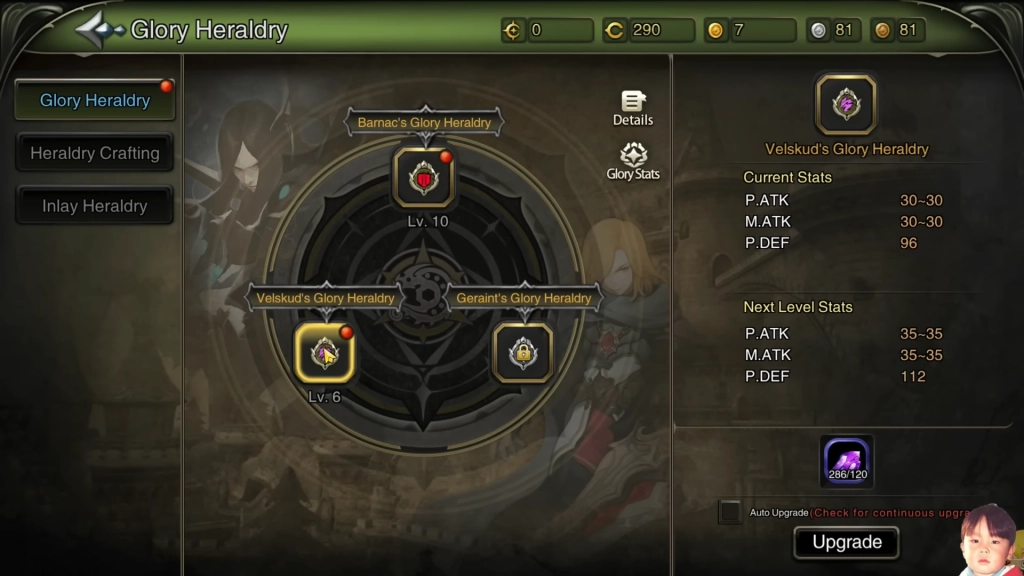Open the Heraldry Crafting tab
Screen dimensions: 1024x576
(95, 153)
